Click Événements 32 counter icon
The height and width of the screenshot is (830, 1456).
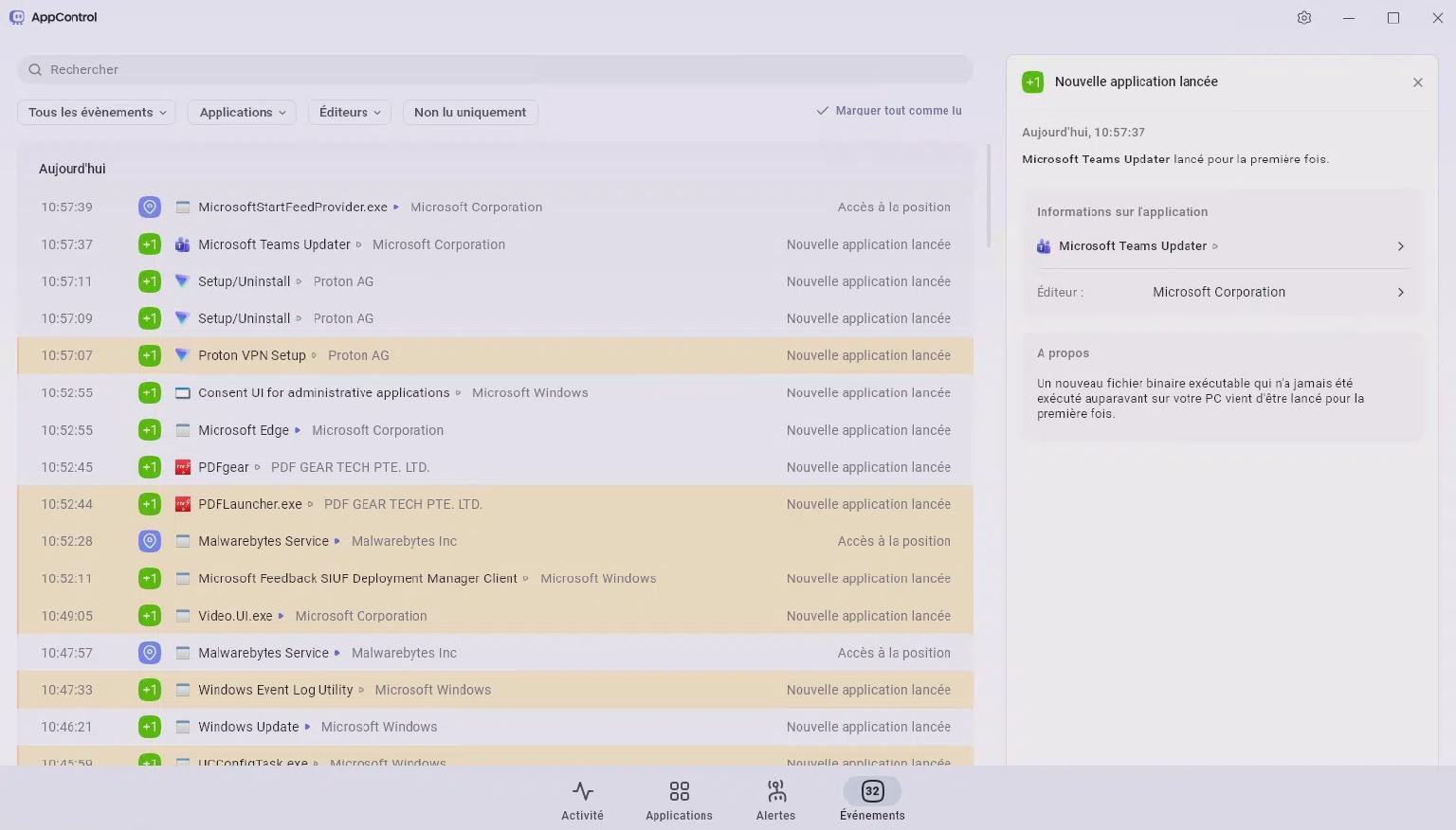click(872, 791)
